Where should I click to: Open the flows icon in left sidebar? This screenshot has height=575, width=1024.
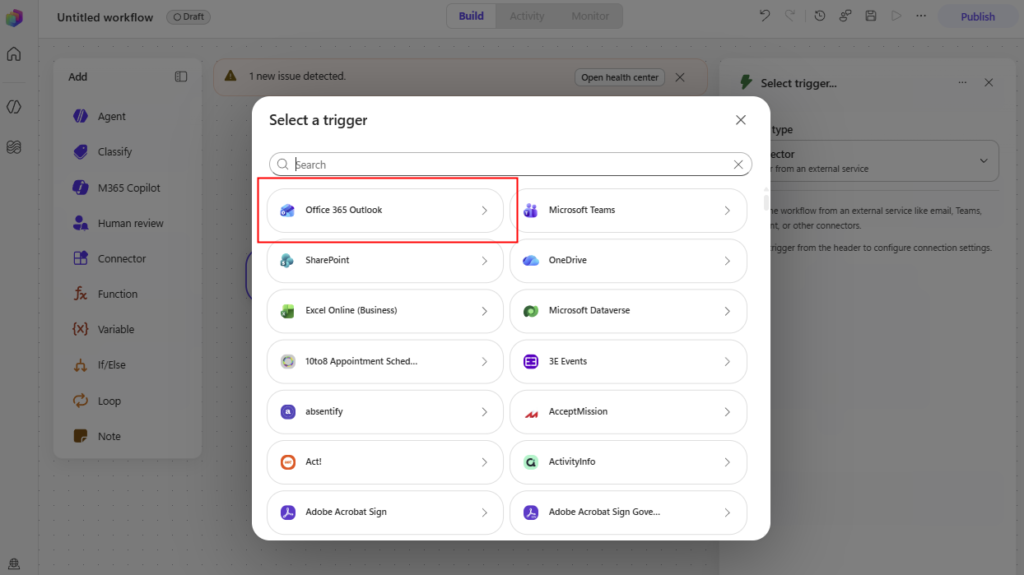click(14, 147)
